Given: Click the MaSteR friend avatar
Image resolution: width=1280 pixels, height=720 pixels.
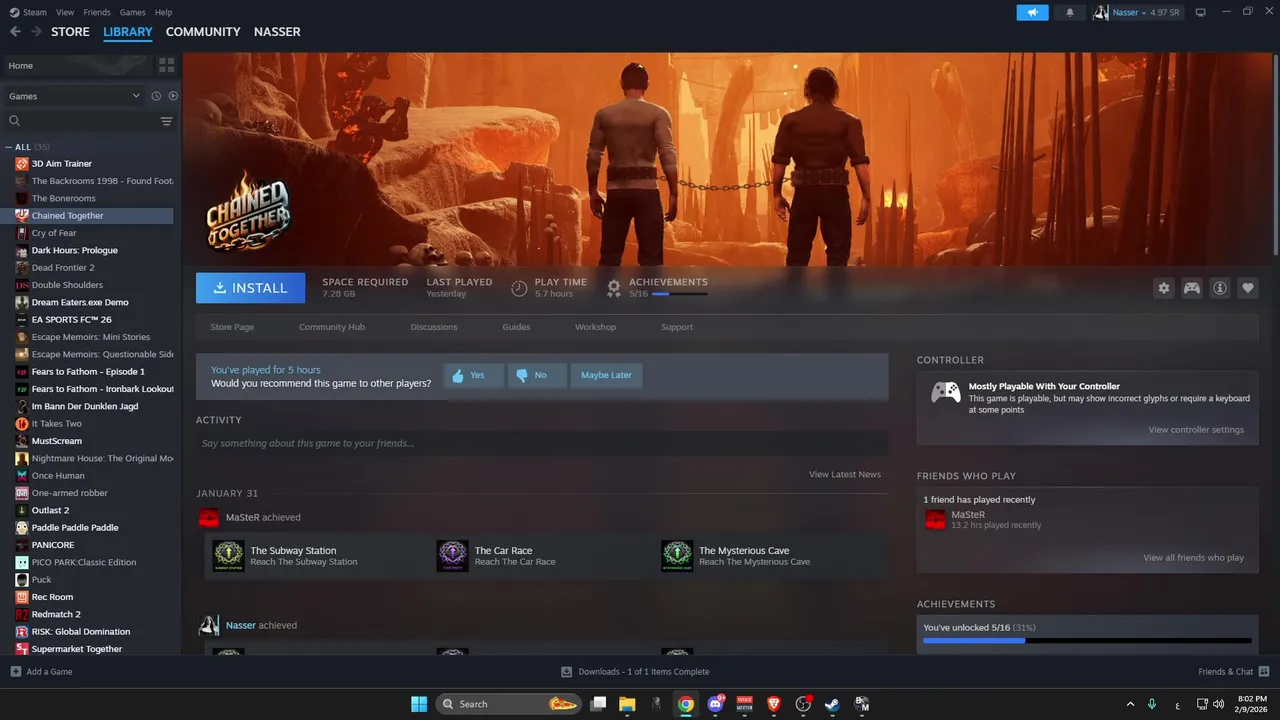Looking at the screenshot, I should pyautogui.click(x=935, y=519).
